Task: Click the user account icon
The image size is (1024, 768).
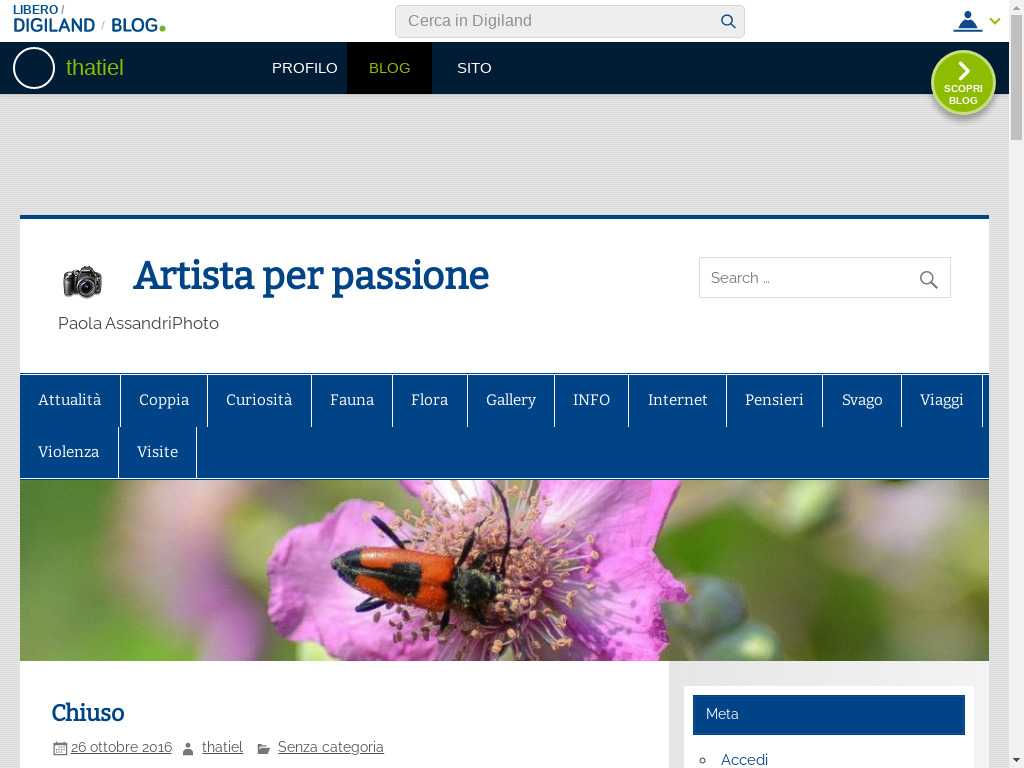Action: 967,21
